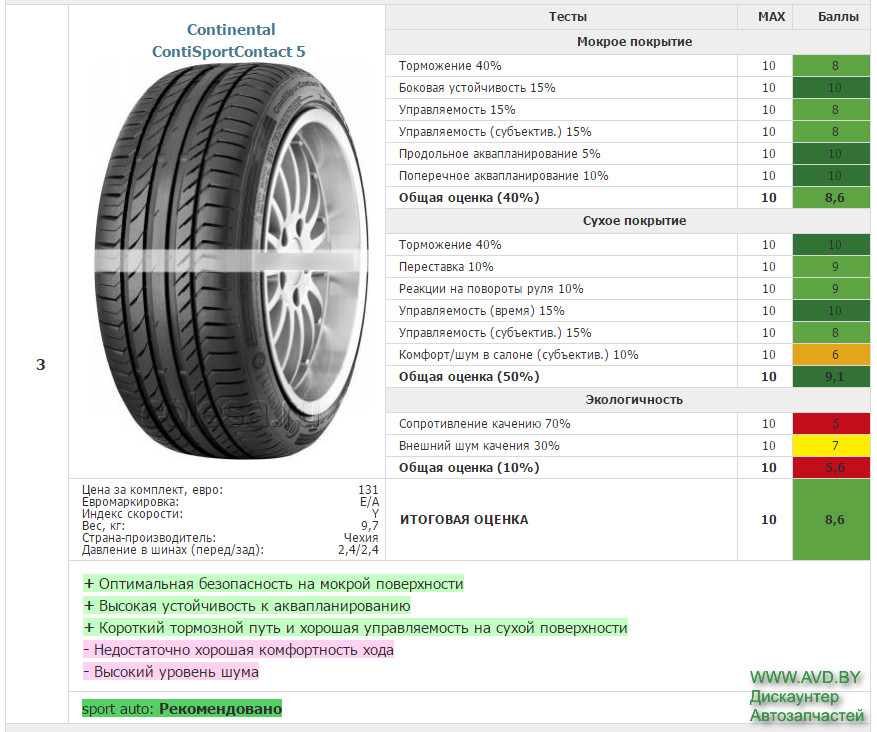Click the "Страна-производитель:" label
Image resolution: width=877 pixels, height=732 pixels.
149,538
